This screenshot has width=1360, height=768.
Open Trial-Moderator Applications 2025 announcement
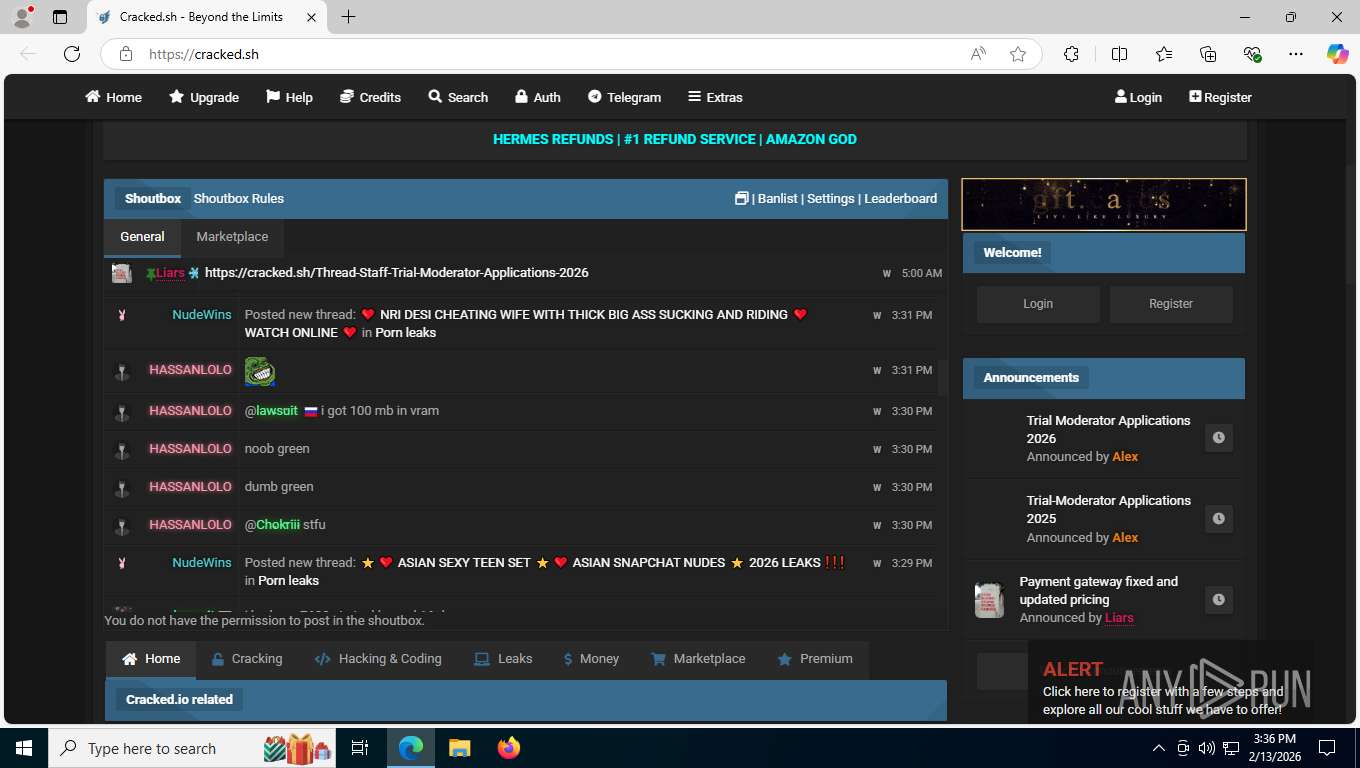click(1108, 509)
